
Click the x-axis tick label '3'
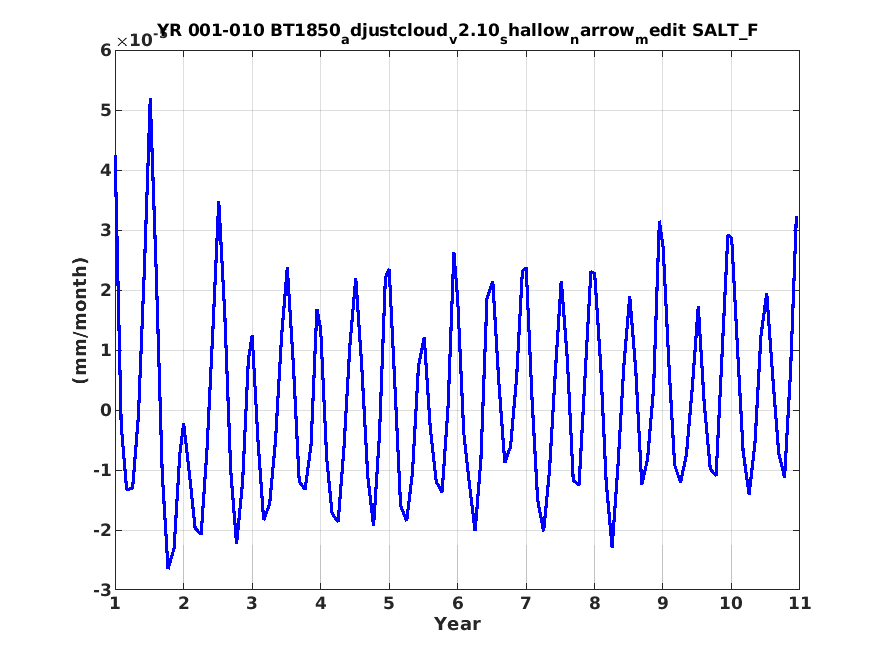coord(252,604)
